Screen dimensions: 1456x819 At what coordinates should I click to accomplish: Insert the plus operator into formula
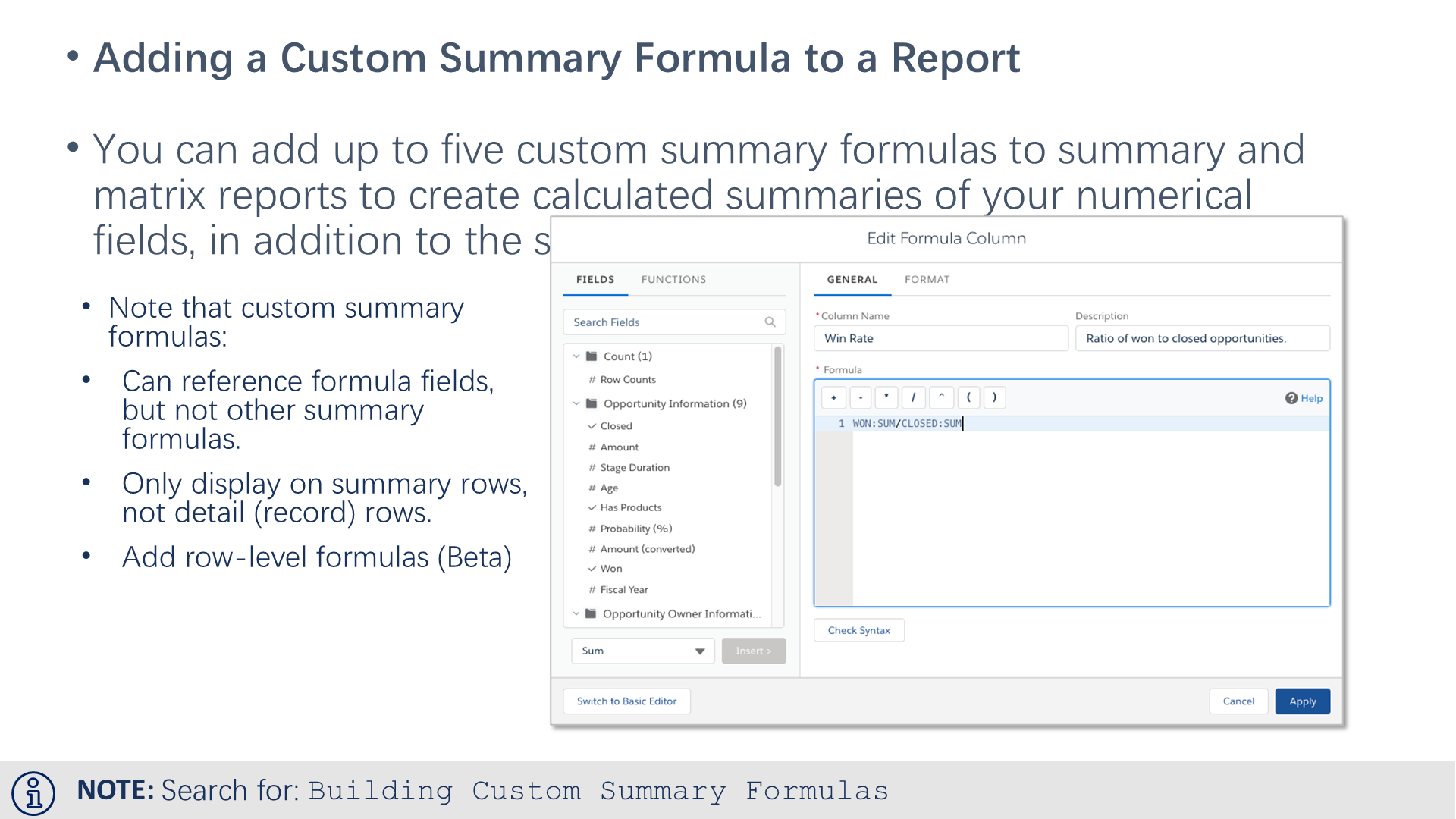833,397
